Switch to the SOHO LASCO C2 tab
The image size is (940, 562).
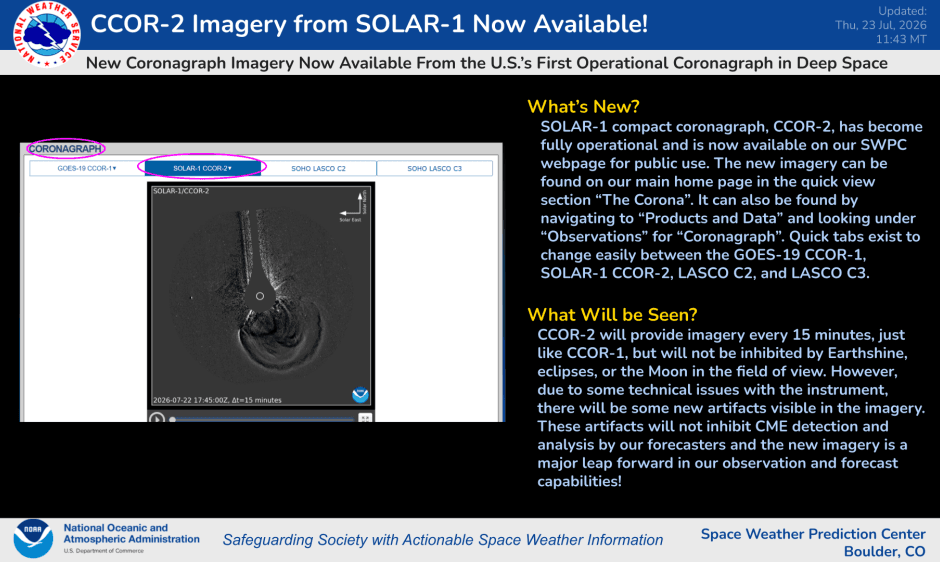[318, 169]
